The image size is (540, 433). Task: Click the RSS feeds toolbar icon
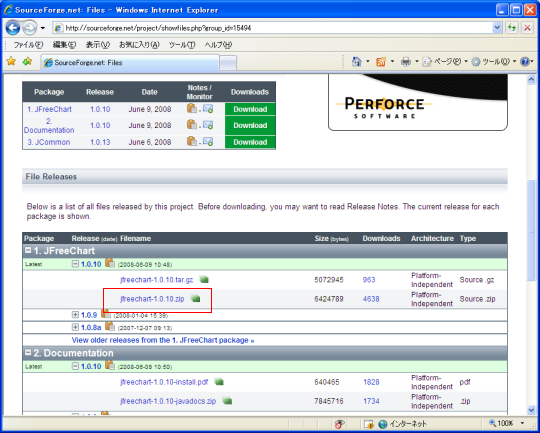pyautogui.click(x=381, y=62)
